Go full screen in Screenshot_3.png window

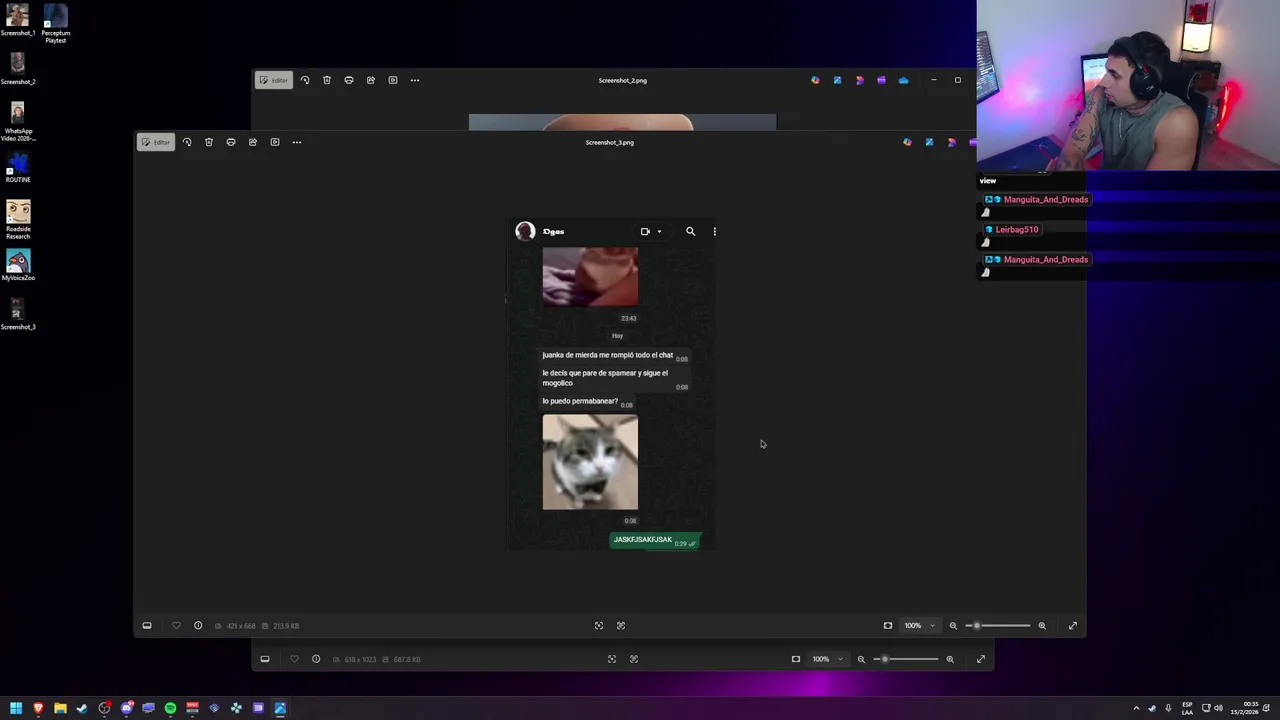coord(1073,626)
